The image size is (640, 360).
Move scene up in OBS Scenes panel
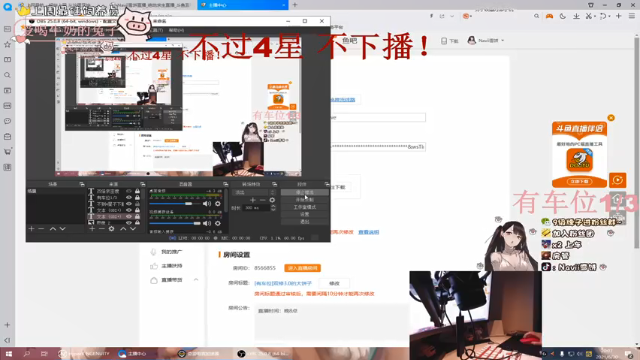(x=53, y=229)
